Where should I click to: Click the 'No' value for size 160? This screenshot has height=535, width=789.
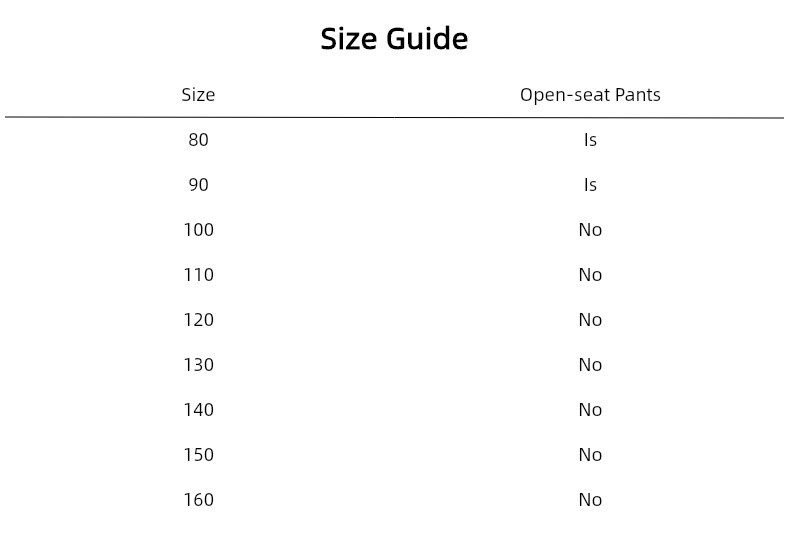pyautogui.click(x=590, y=500)
